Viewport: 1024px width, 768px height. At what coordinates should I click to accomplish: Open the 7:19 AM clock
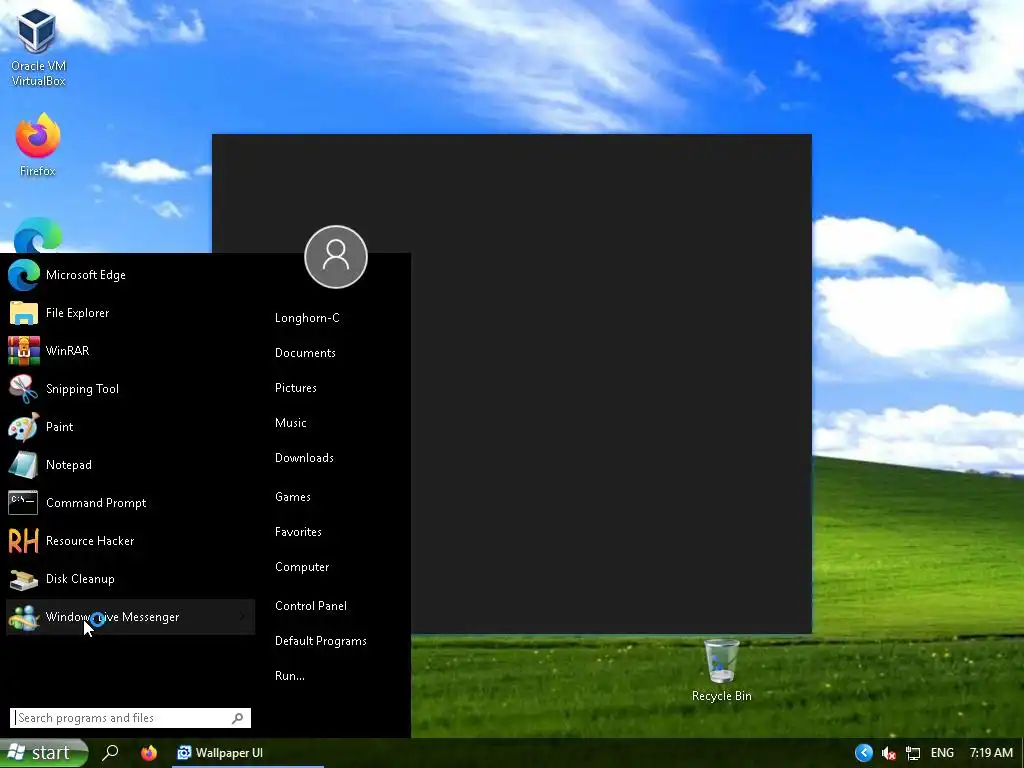[991, 753]
